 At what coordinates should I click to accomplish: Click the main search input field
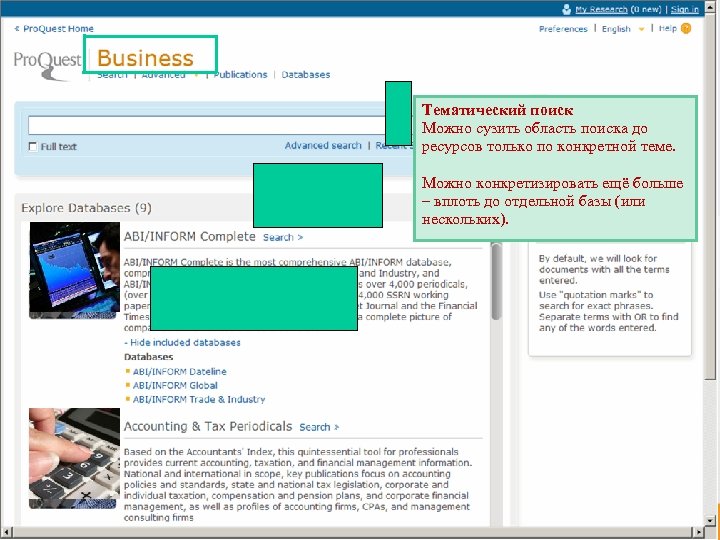point(207,125)
